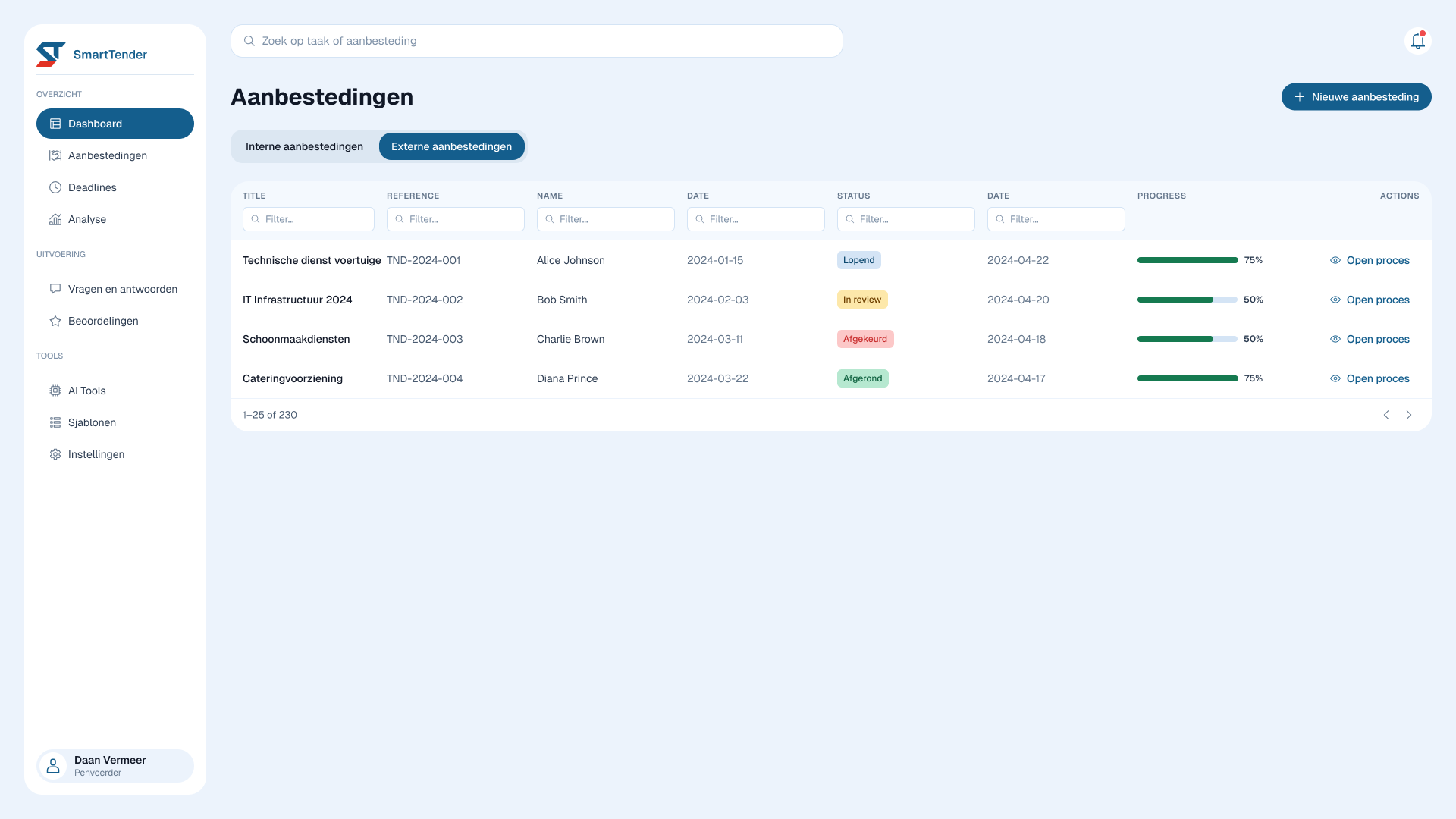
Task: Click the Analyse chart icon
Action: tap(55, 219)
